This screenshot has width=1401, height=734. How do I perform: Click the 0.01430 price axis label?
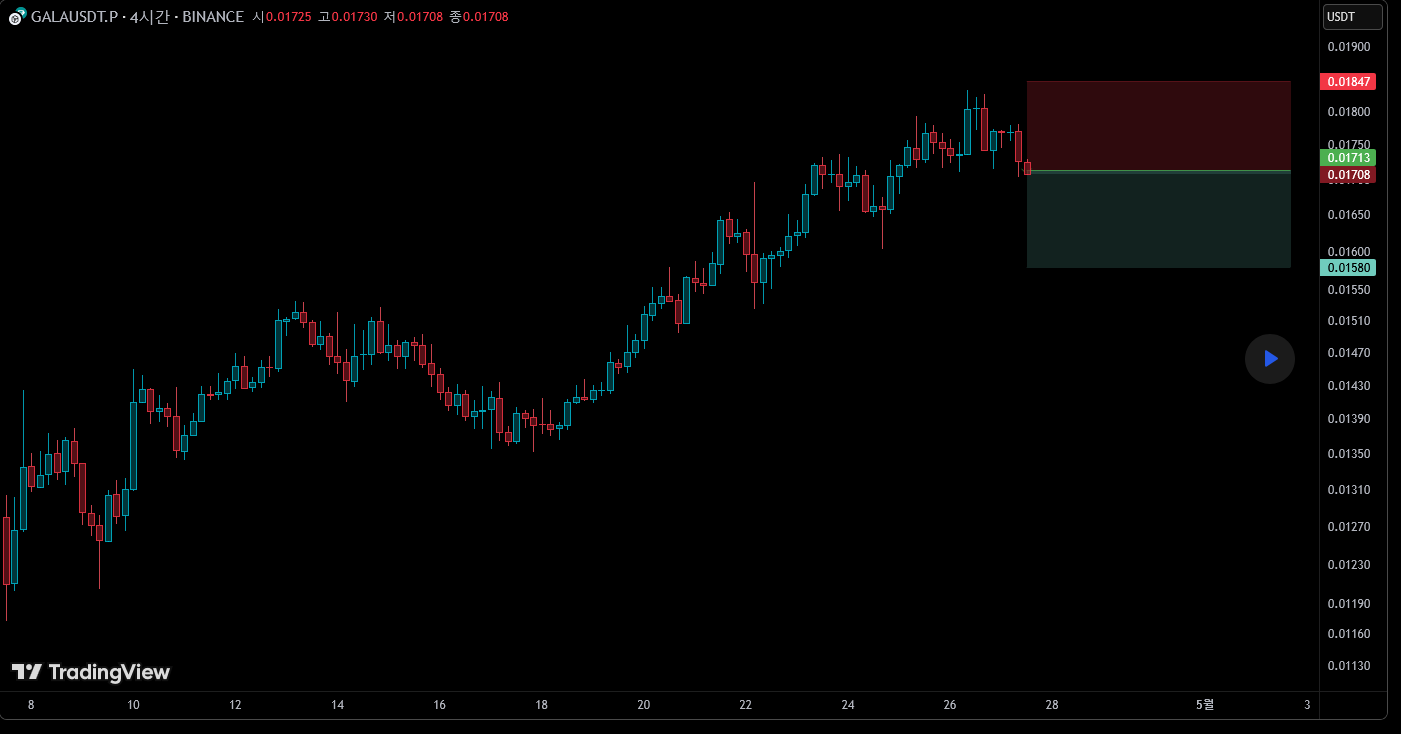[x=1348, y=386]
